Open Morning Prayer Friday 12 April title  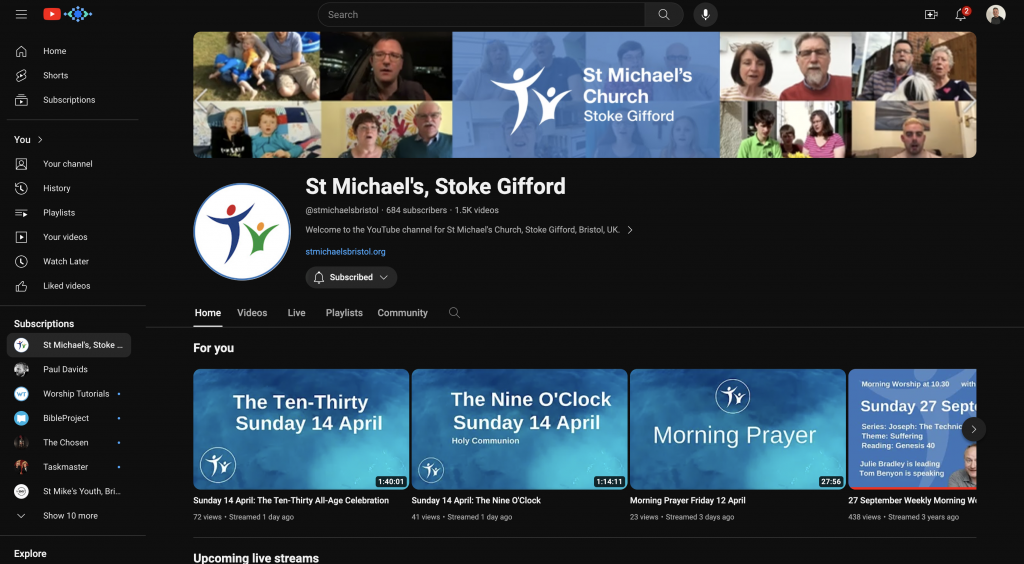point(688,501)
